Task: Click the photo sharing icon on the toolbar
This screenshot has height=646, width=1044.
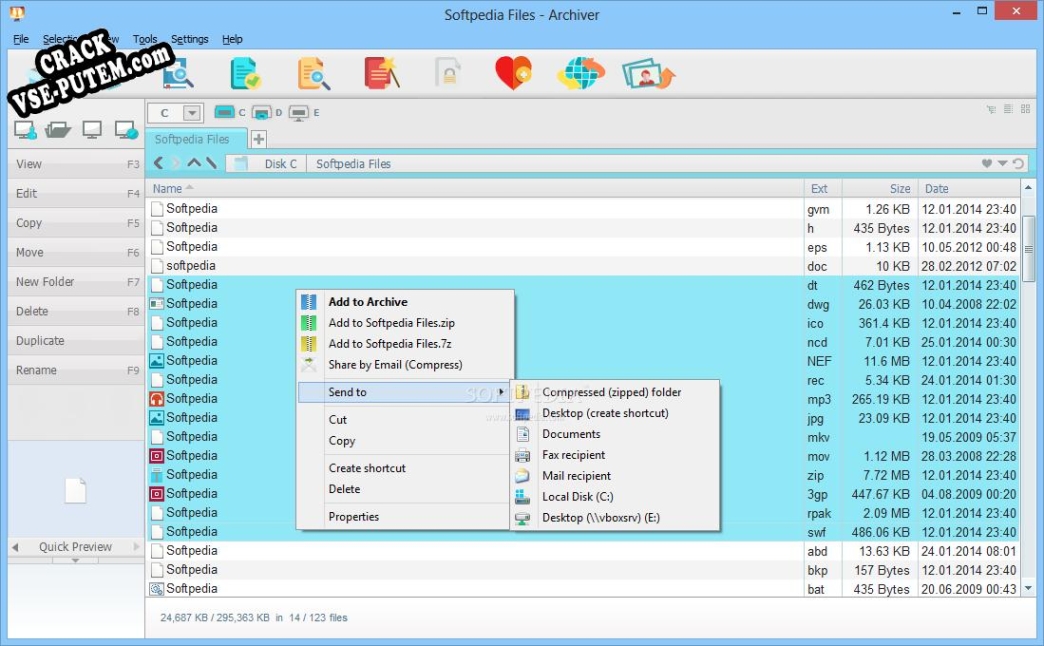Action: (x=648, y=73)
